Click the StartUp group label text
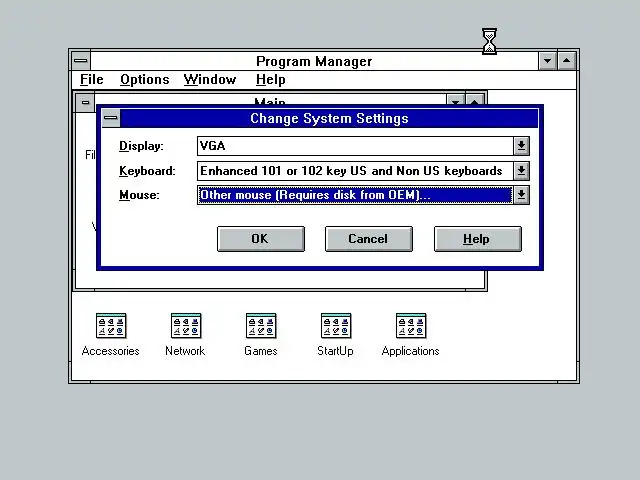Viewport: 640px width, 480px height. [336, 351]
